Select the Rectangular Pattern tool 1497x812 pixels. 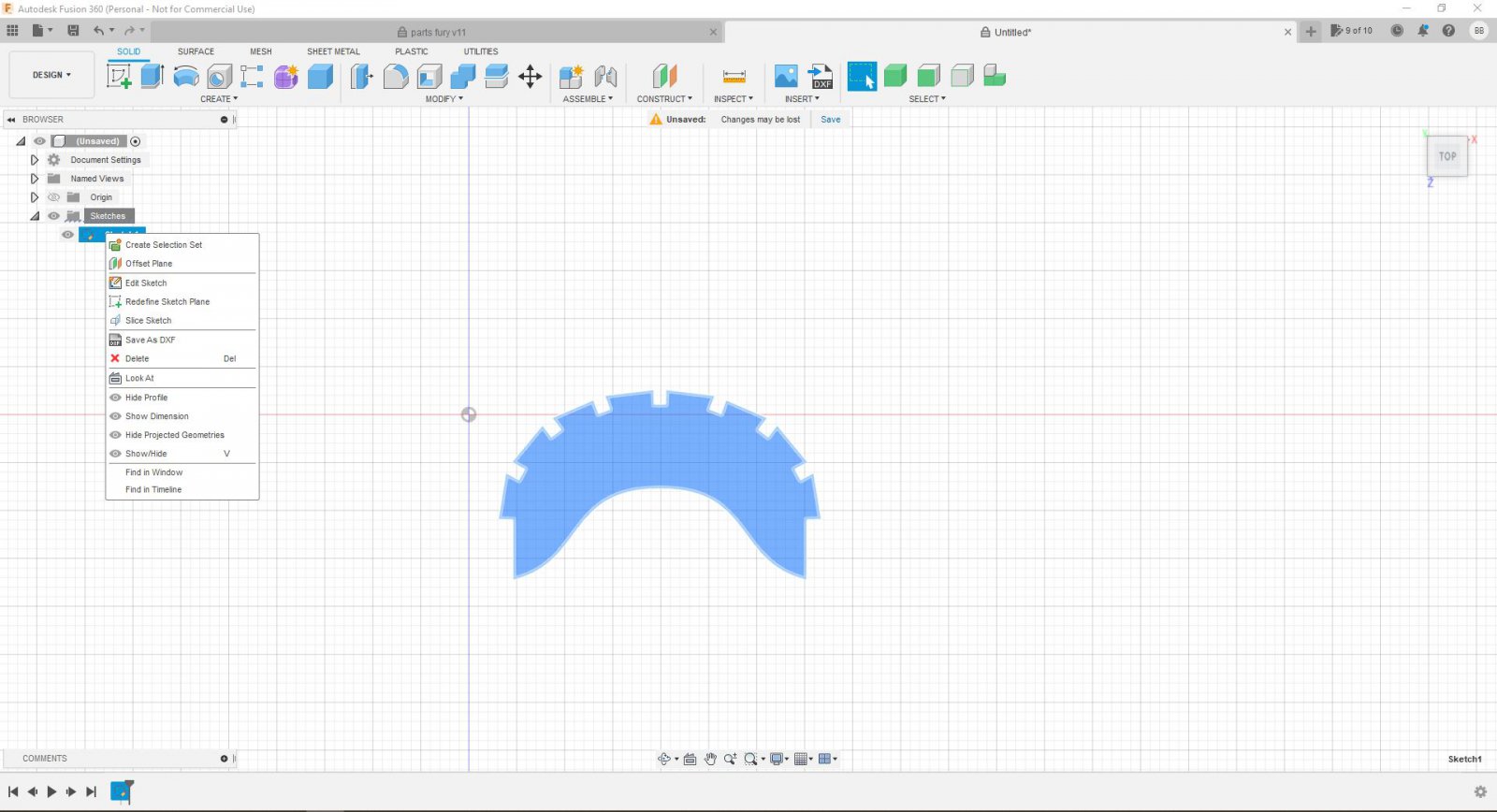point(252,77)
